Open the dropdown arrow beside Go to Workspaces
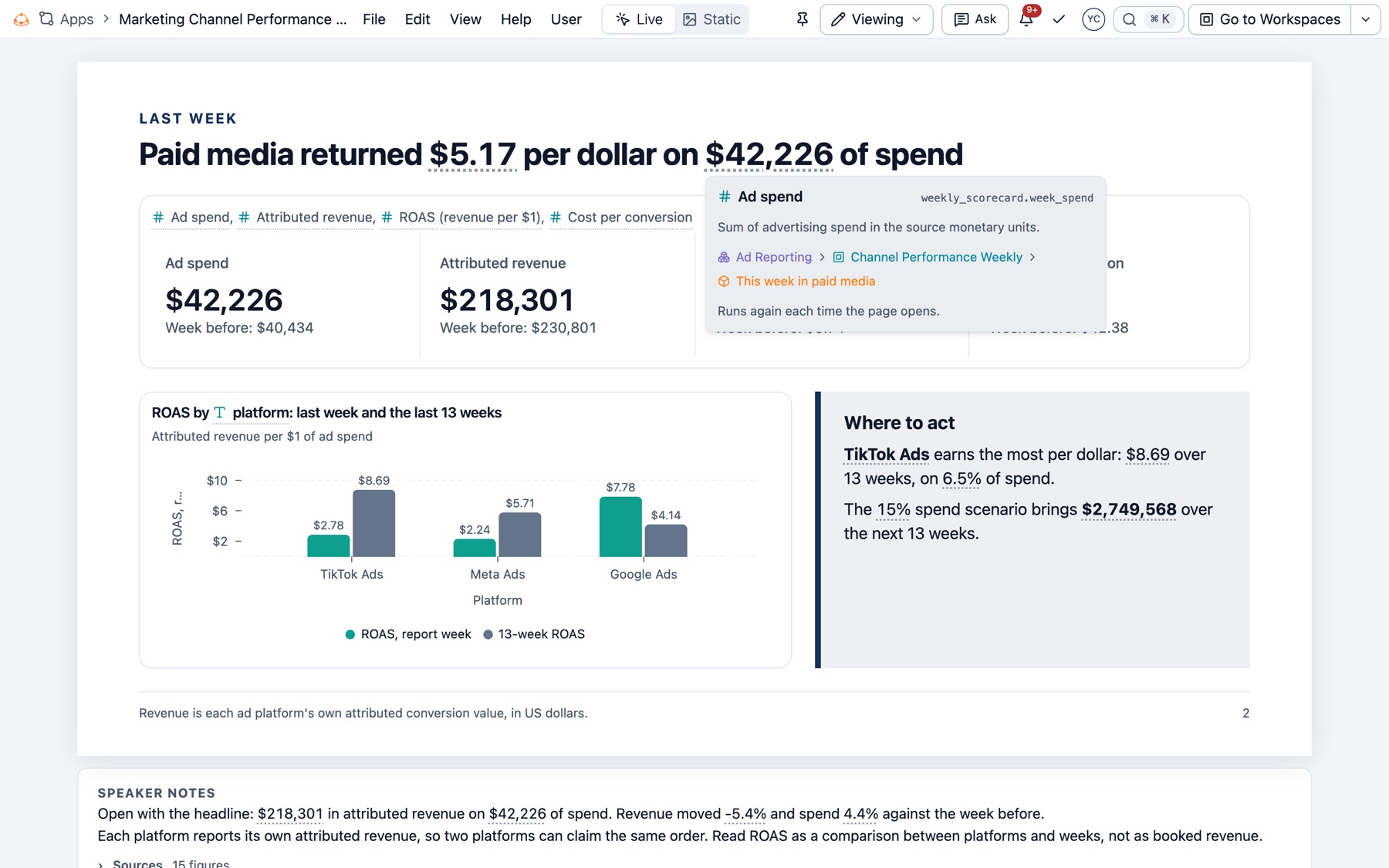Screen dimensions: 1389x868 click(1365, 19)
